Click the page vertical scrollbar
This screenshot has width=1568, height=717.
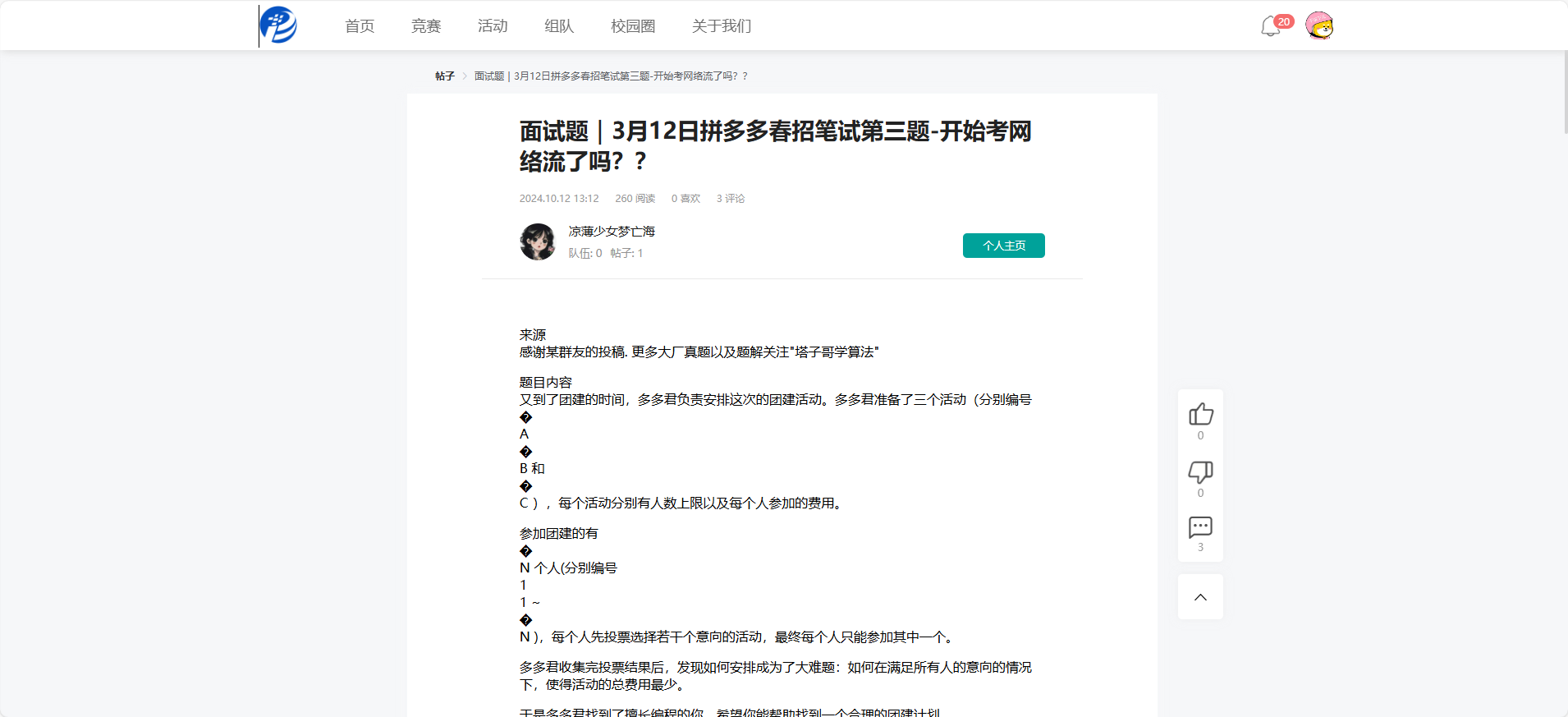(1565, 92)
